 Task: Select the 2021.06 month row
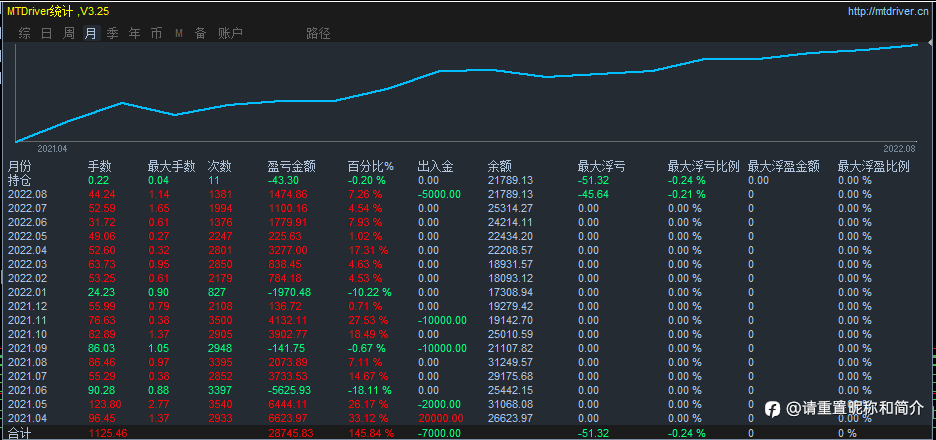(466, 390)
